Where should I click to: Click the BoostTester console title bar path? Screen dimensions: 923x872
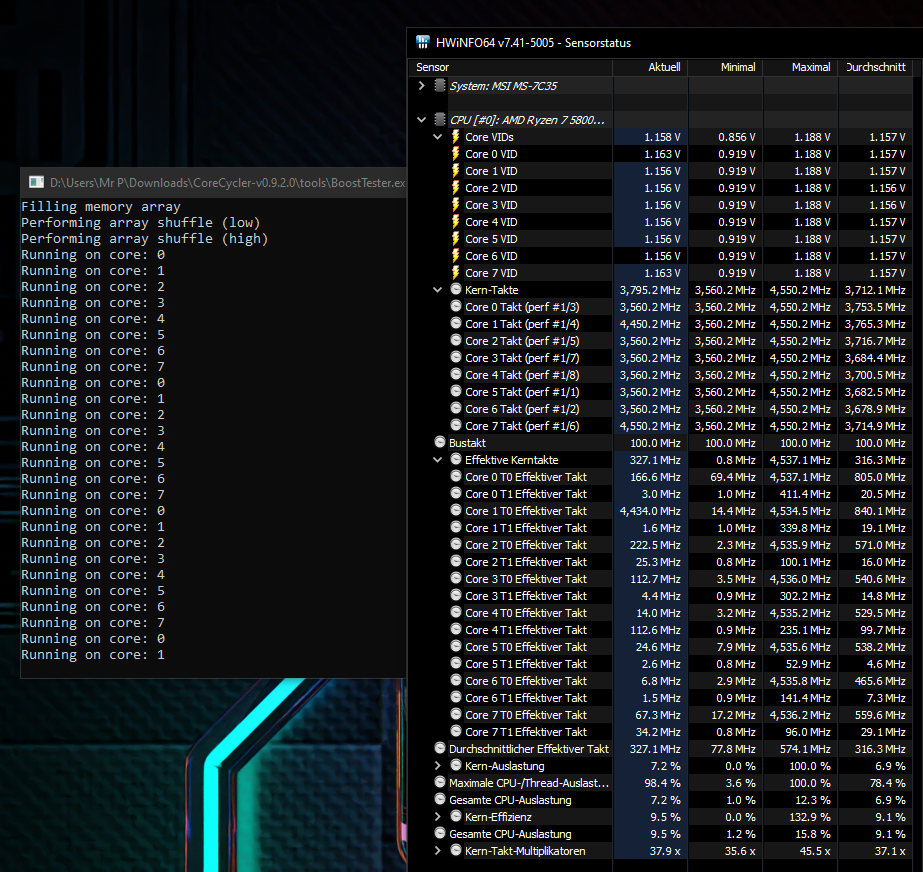click(x=227, y=183)
